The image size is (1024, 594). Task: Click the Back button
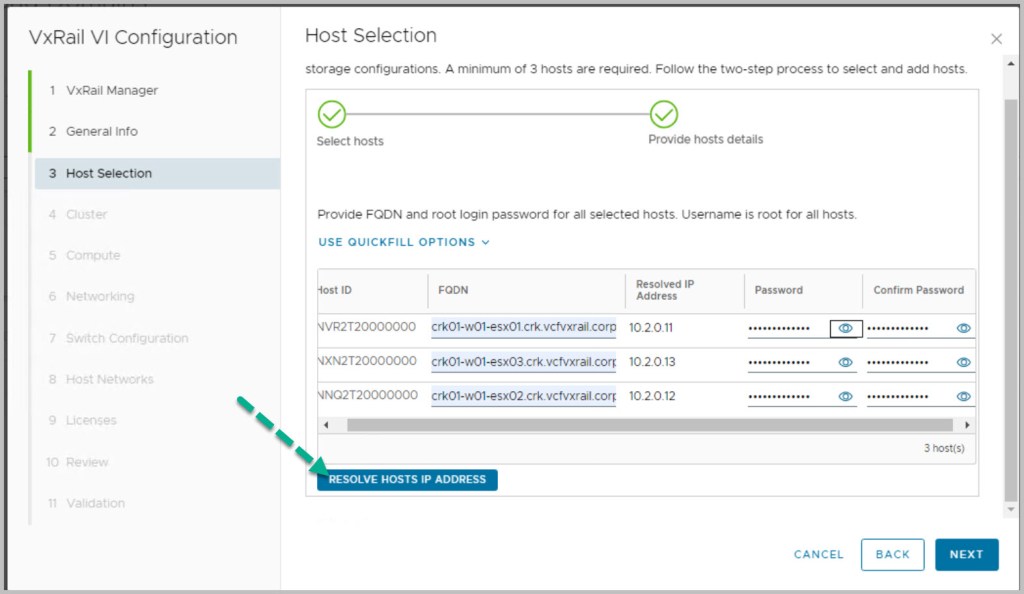point(892,554)
